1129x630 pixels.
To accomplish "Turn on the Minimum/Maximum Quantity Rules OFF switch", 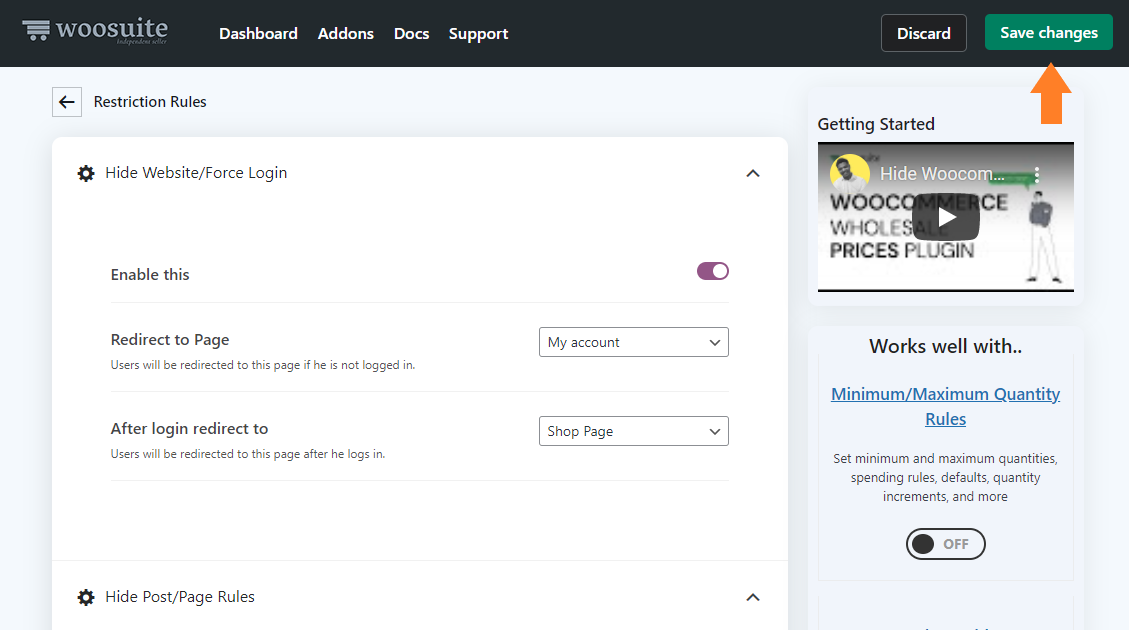I will 945,544.
